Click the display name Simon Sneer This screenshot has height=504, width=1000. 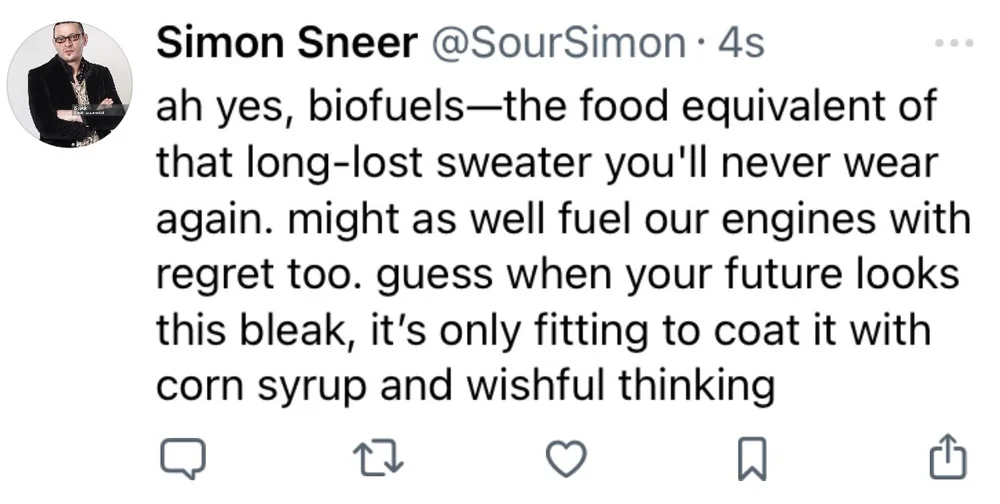pos(287,45)
